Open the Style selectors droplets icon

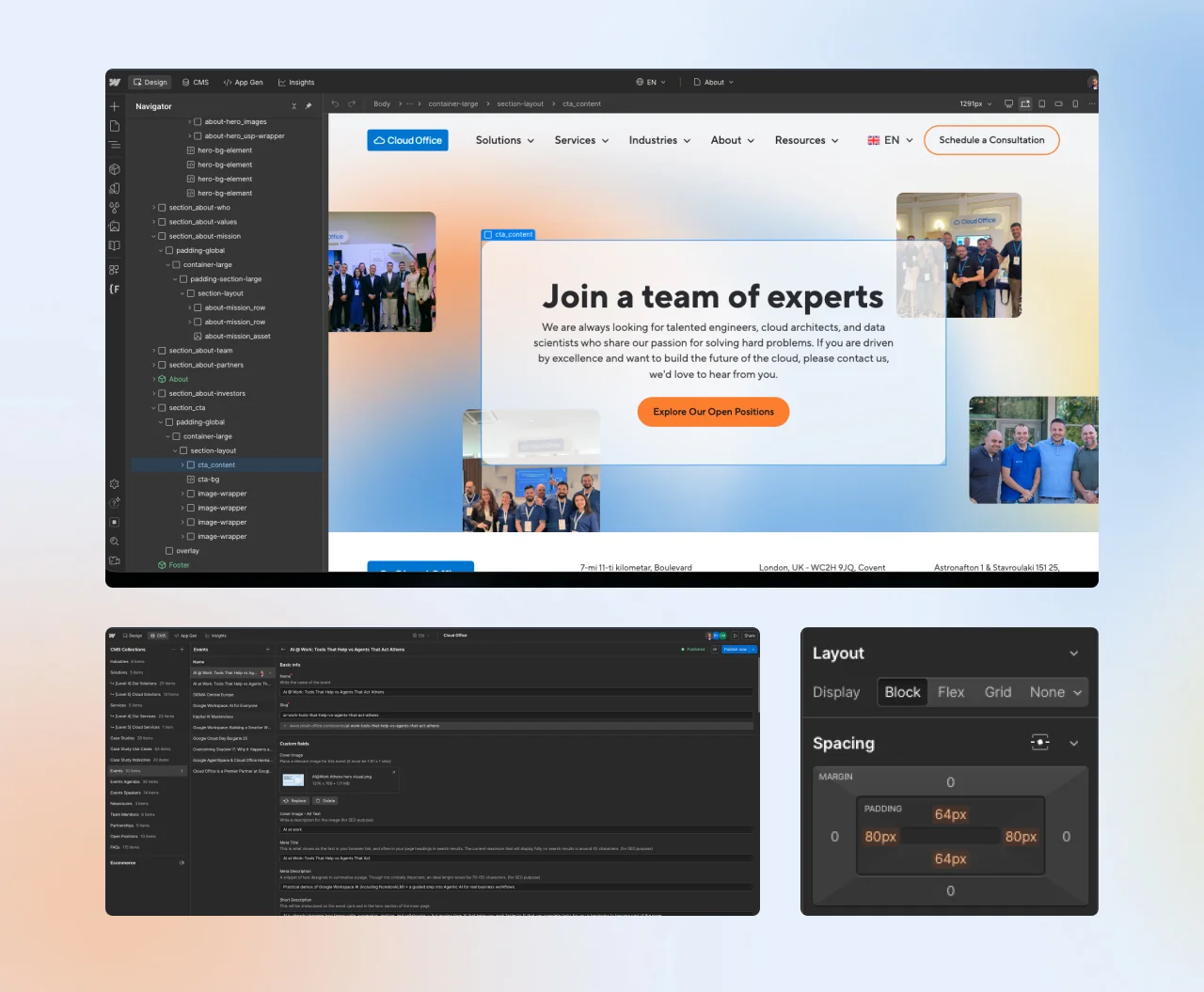[x=115, y=208]
